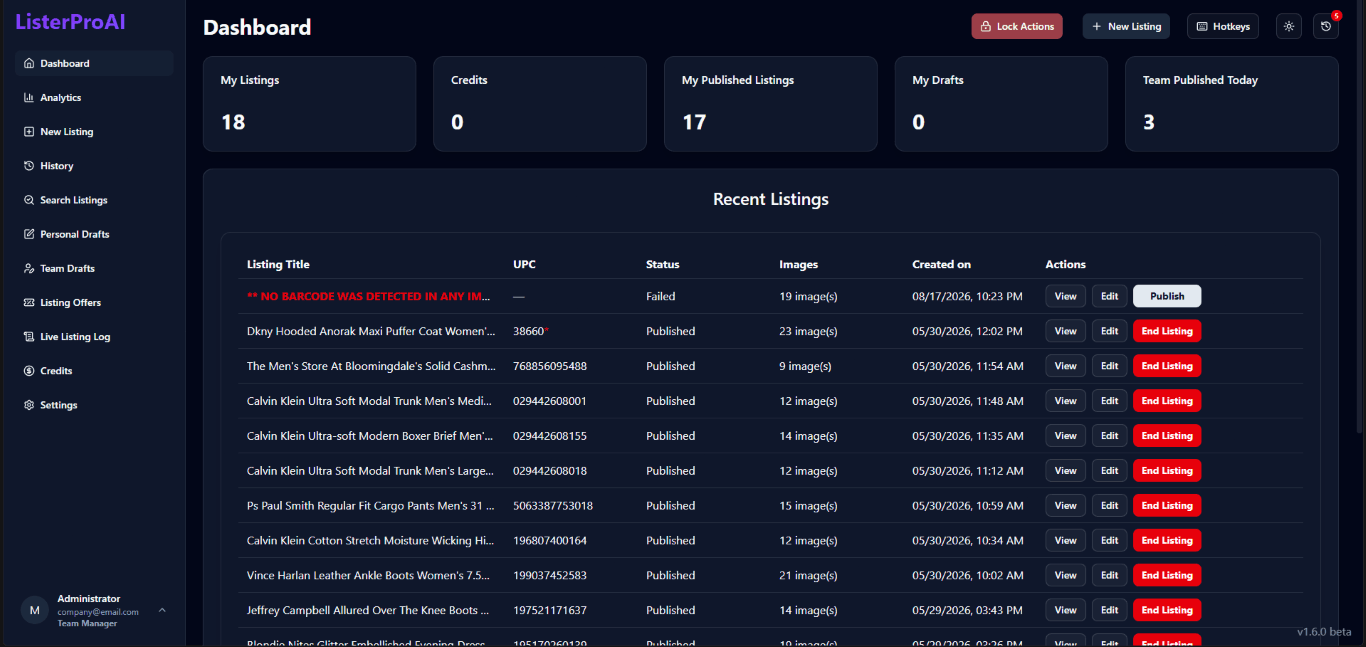Viewport: 1366px width, 647px height.
Task: Click the Failed status cell
Action: [x=661, y=297]
